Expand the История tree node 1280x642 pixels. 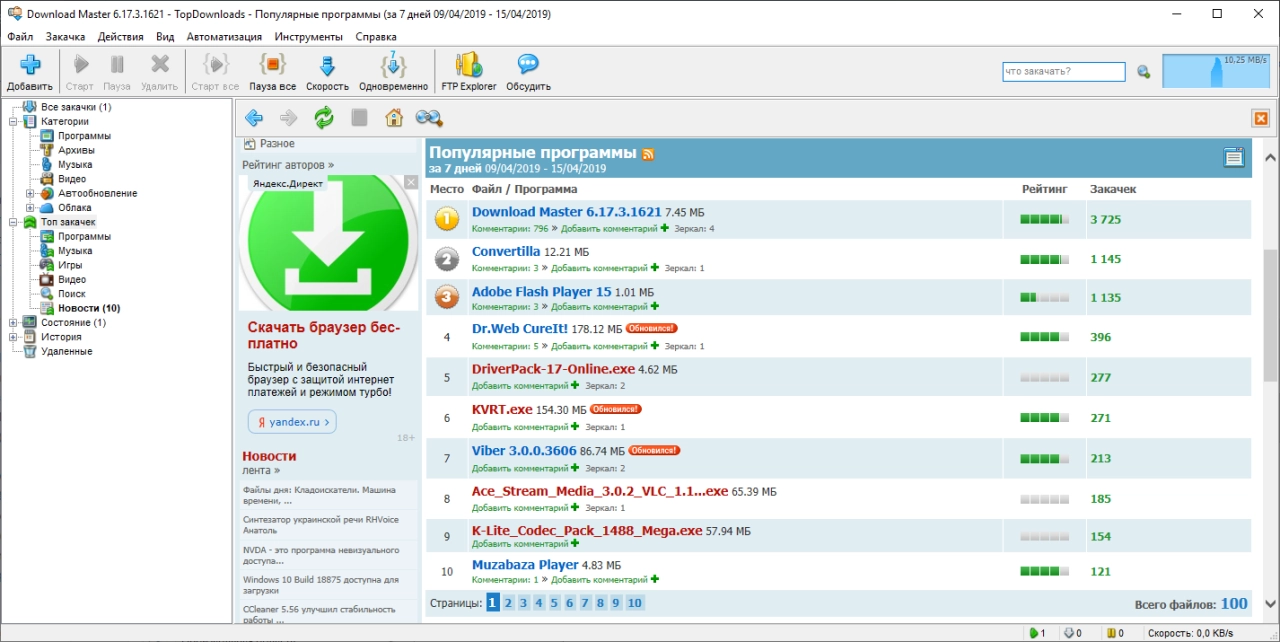[x=14, y=337]
